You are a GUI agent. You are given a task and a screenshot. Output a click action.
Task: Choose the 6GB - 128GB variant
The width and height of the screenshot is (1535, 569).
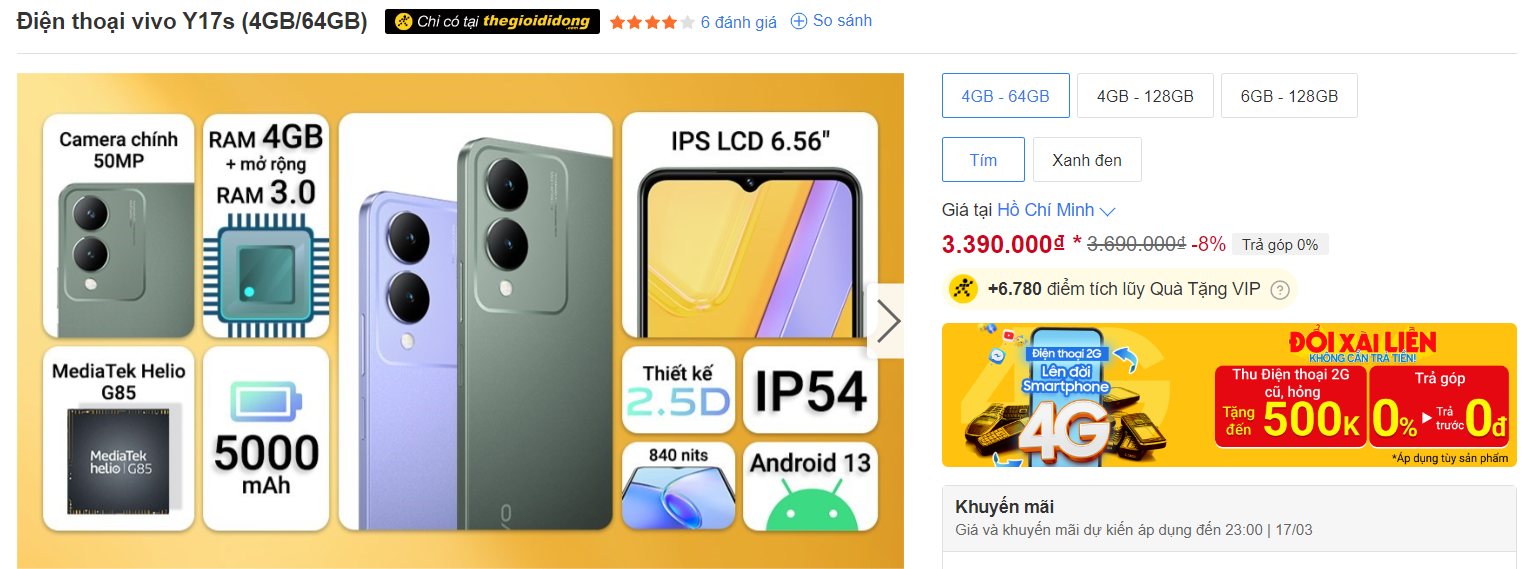pos(1289,96)
